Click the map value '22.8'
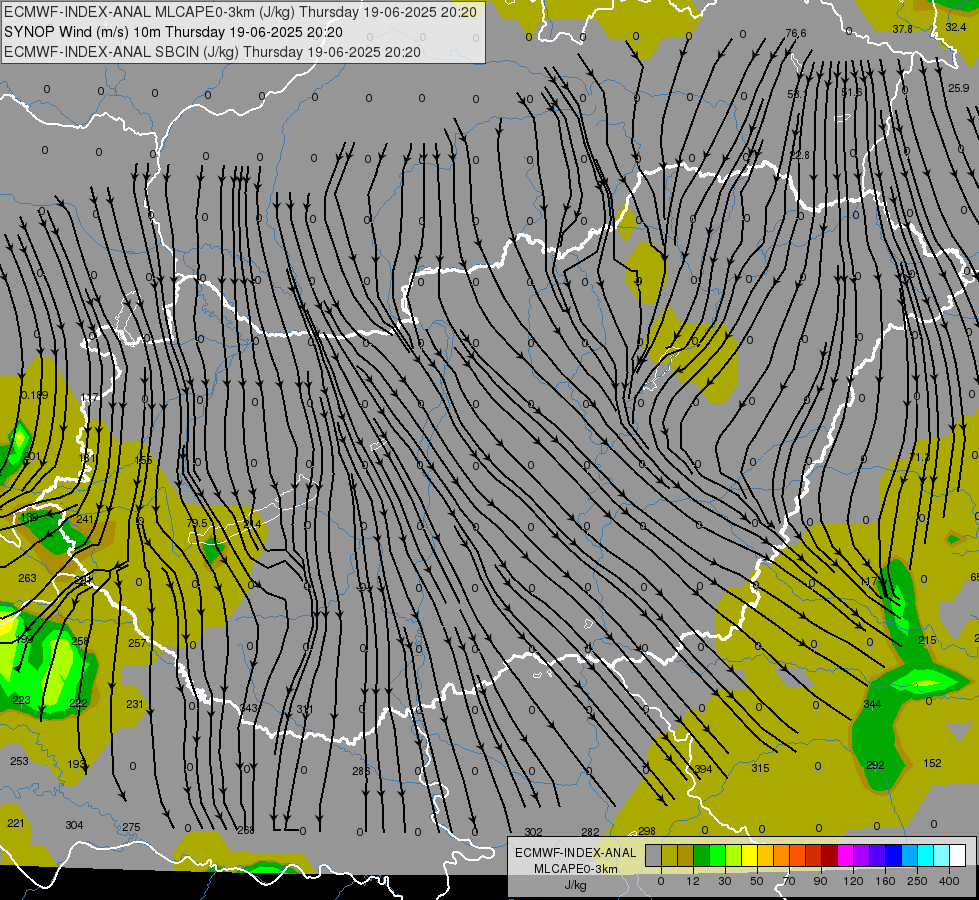Image resolution: width=979 pixels, height=900 pixels. 799,155
